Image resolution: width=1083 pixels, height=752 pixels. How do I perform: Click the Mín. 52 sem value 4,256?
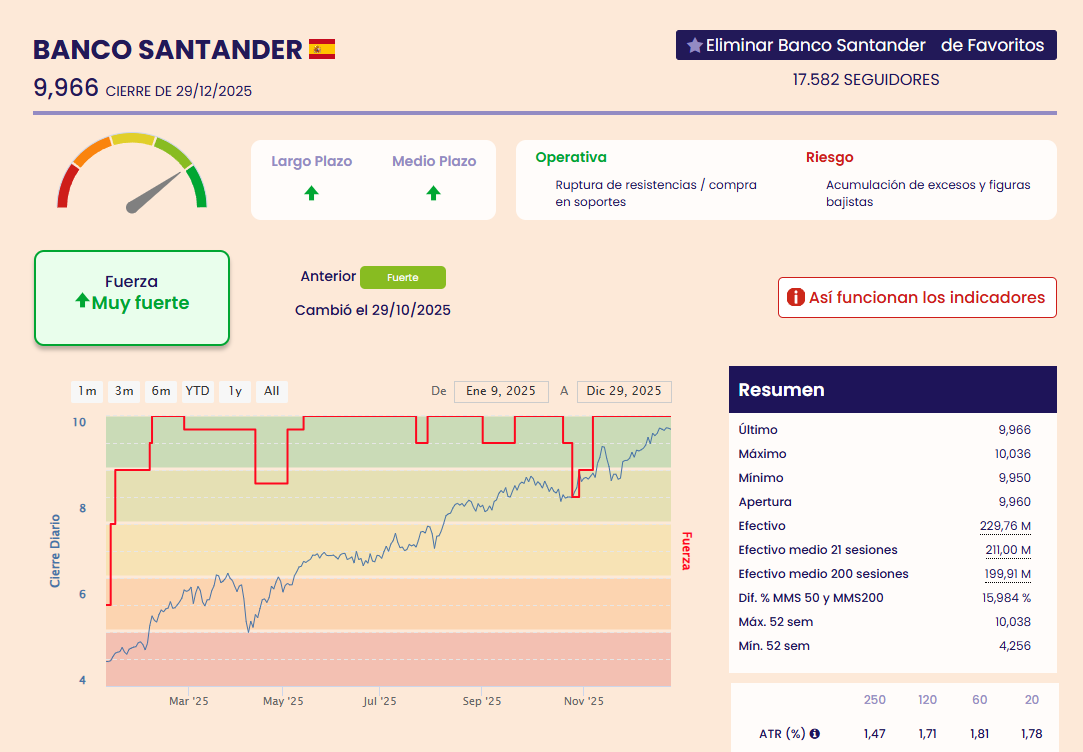tap(1015, 646)
